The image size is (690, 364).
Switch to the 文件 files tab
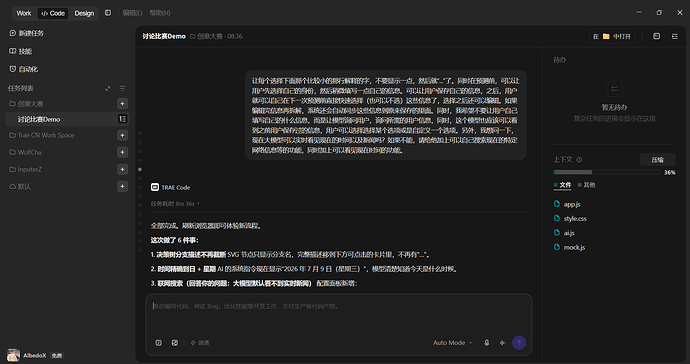(562, 185)
